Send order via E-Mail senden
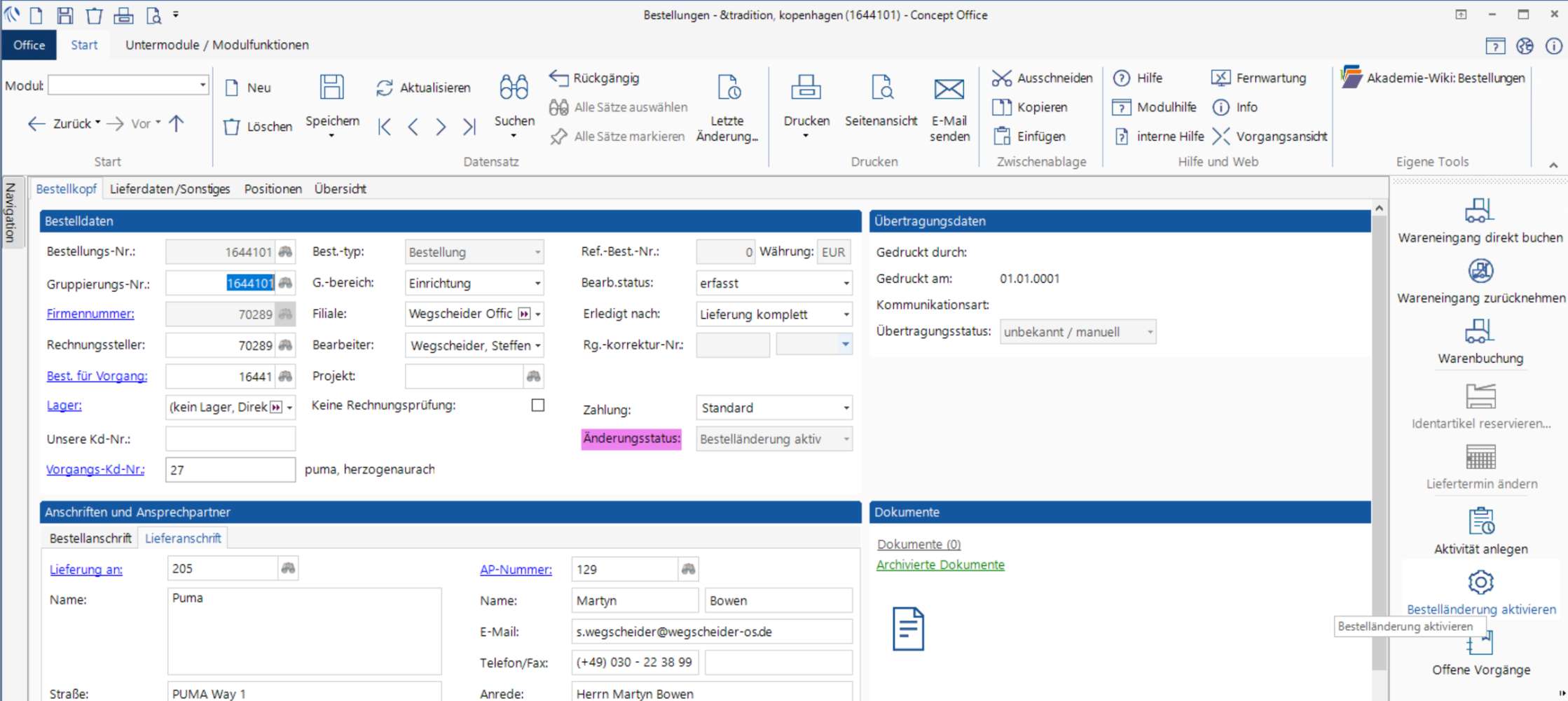 click(949, 89)
